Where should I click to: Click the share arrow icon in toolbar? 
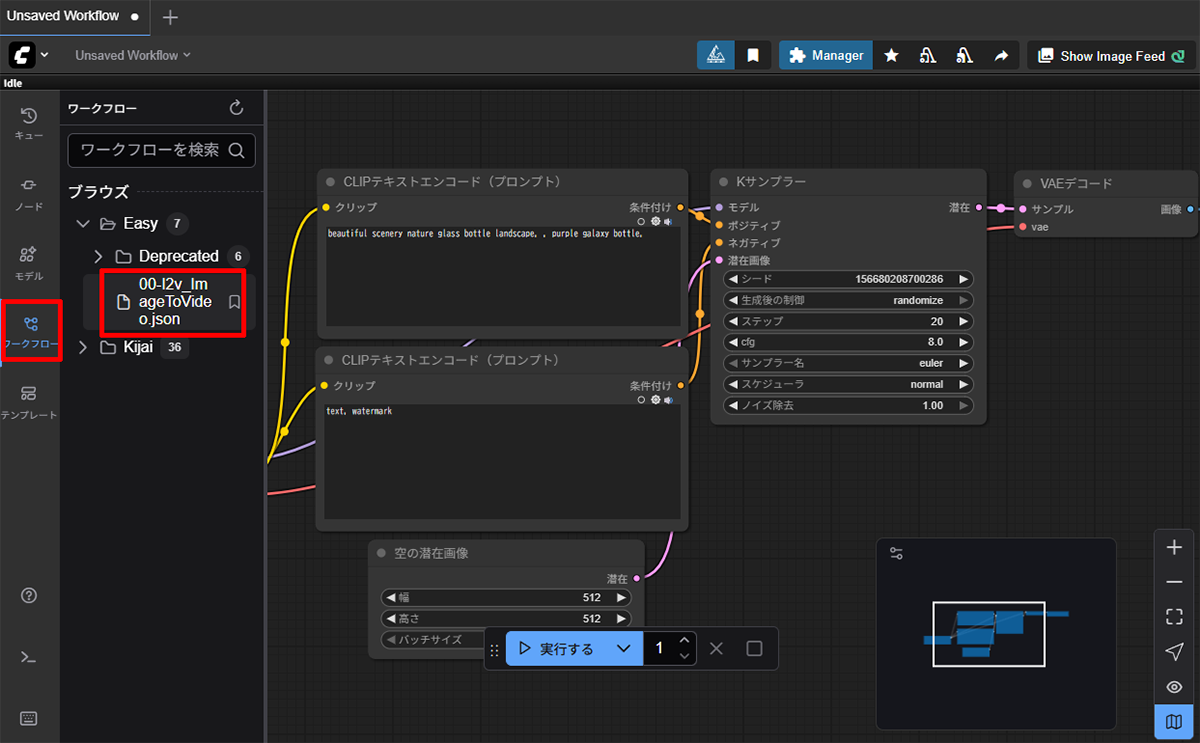click(x=1001, y=56)
